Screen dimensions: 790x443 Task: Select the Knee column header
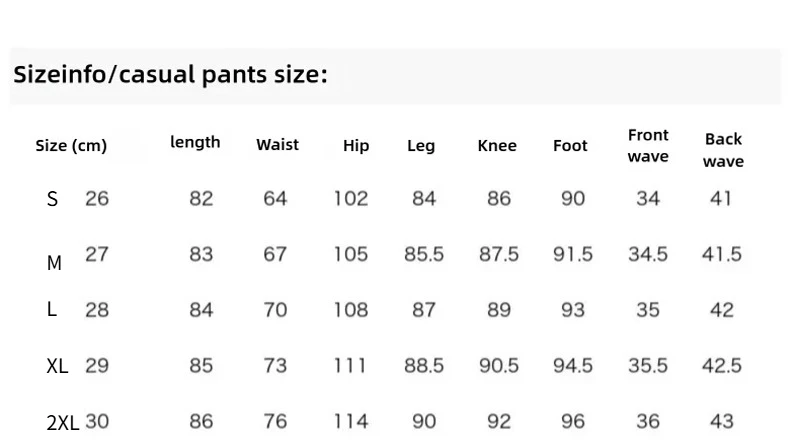pos(497,146)
